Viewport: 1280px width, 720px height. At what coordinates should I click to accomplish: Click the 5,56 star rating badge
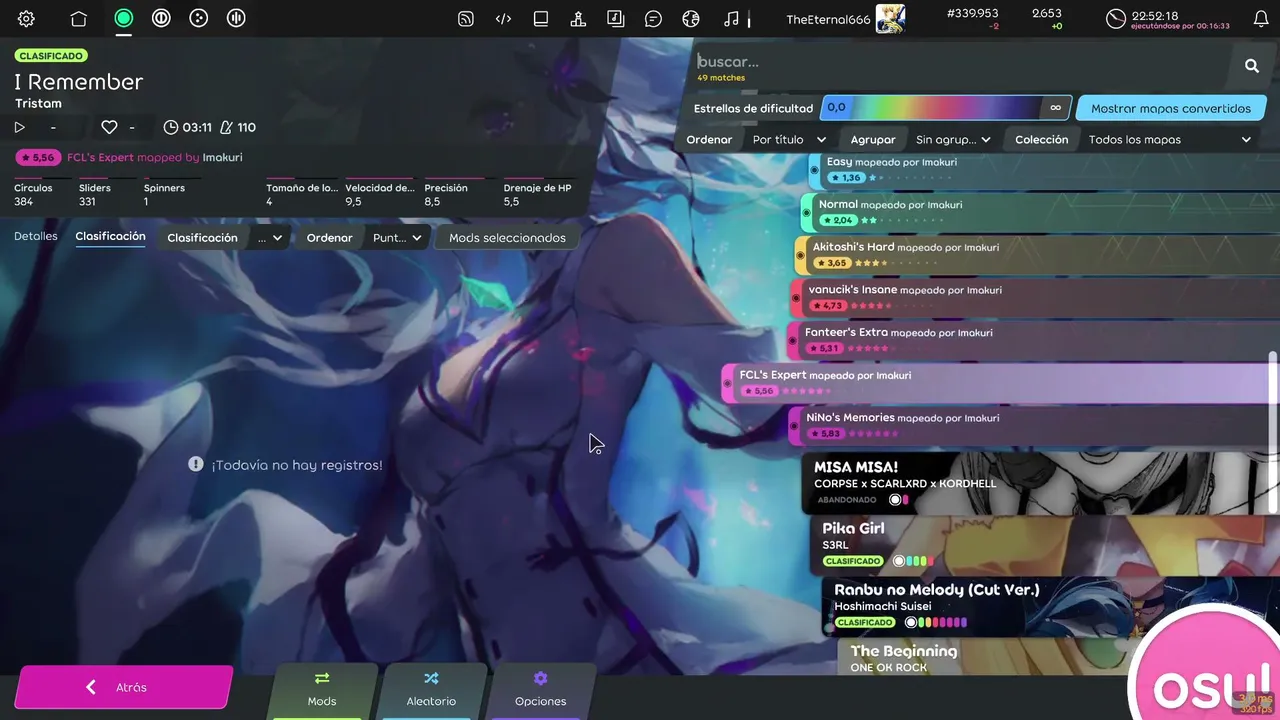point(37,157)
